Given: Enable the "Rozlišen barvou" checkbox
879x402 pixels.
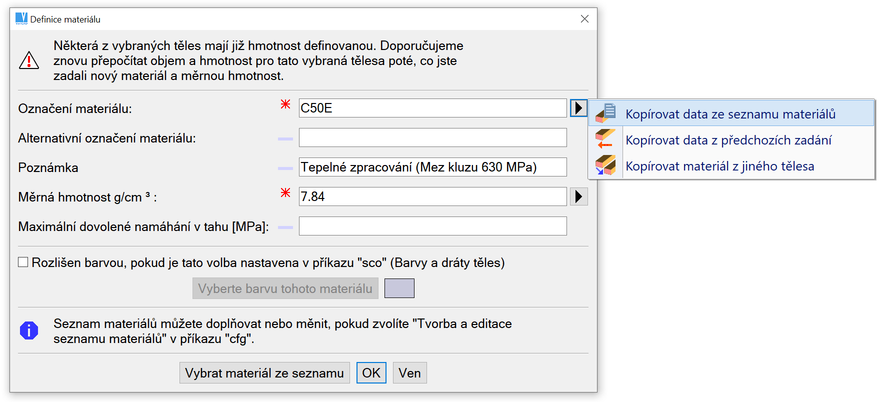Looking at the screenshot, I should pyautogui.click(x=23, y=263).
